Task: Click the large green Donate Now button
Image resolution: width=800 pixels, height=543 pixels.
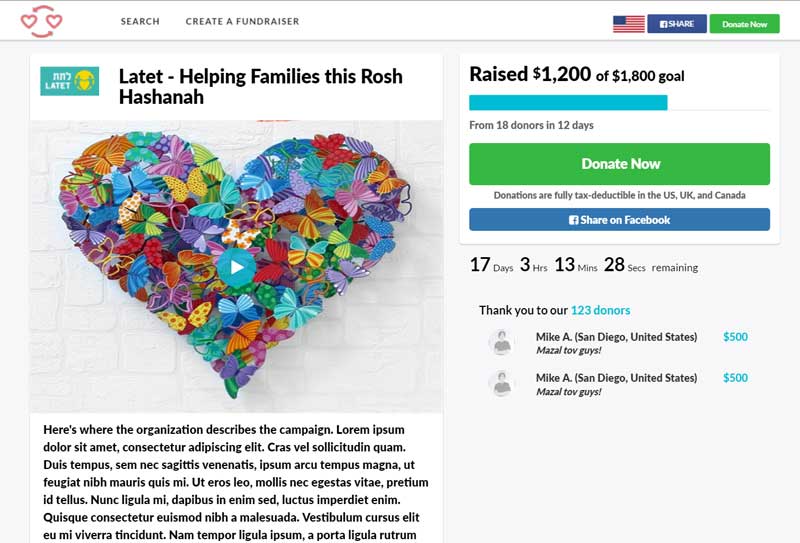Action: 619,164
